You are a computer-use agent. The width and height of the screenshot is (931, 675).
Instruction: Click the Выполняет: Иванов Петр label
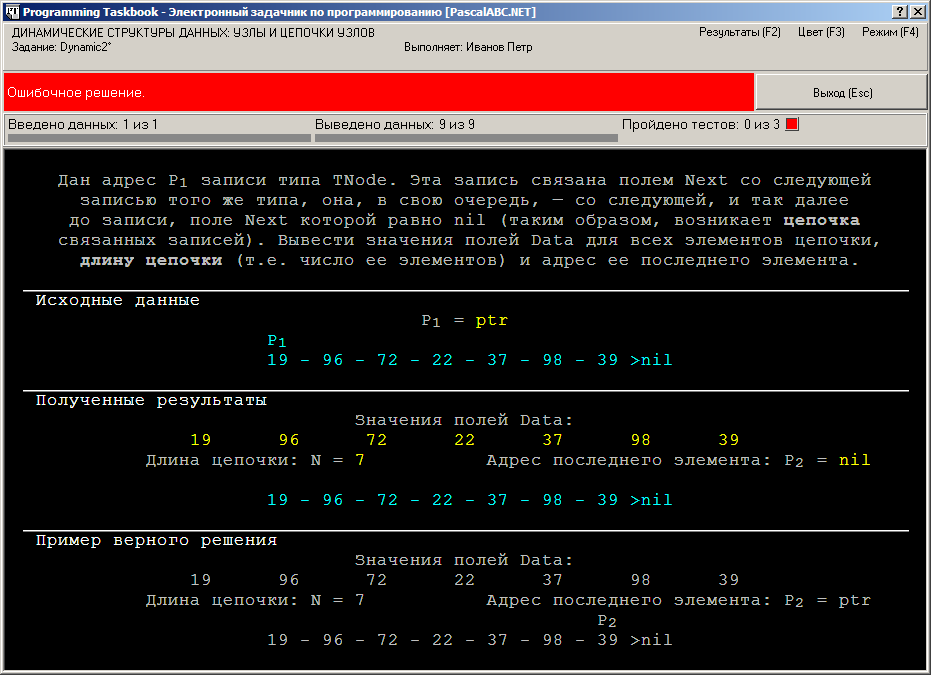coord(468,47)
